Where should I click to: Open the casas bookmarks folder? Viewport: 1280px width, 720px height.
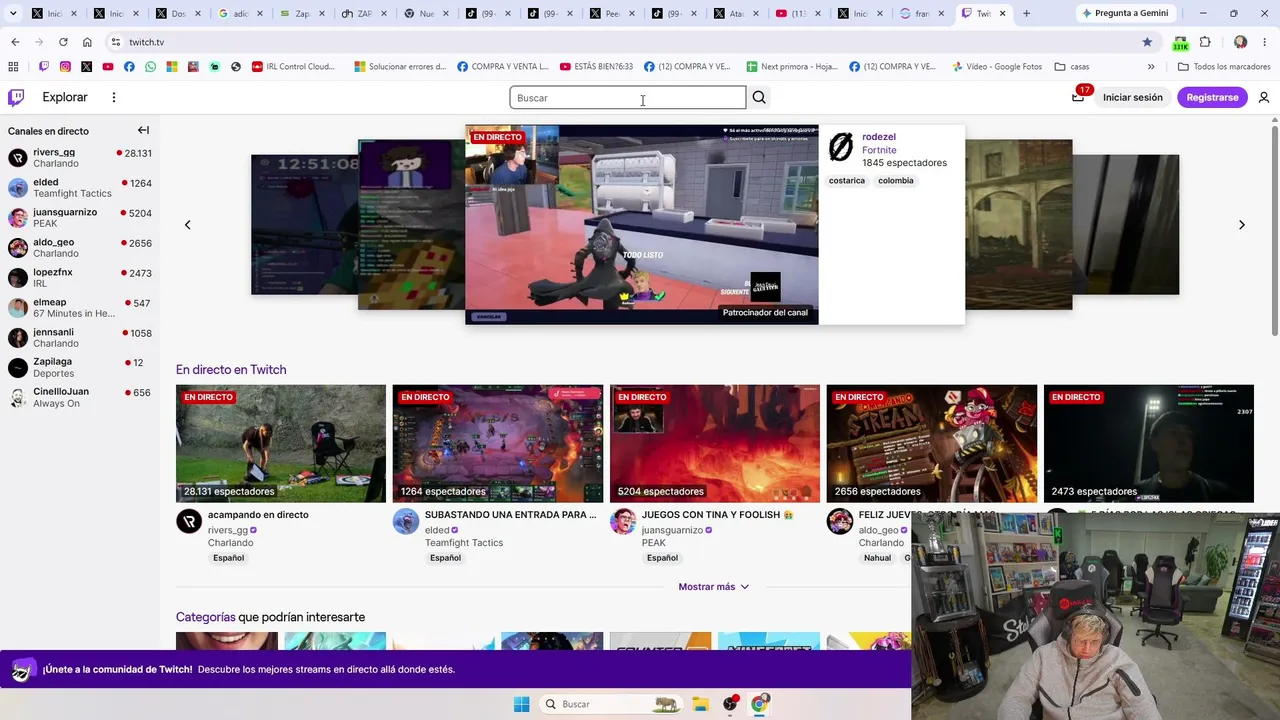tap(1072, 67)
